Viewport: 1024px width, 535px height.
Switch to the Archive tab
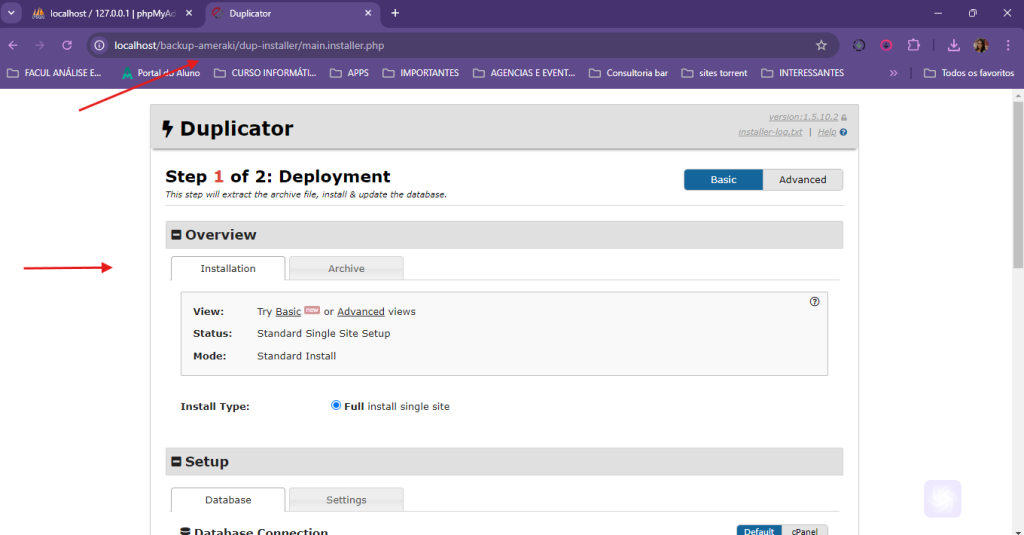346,269
